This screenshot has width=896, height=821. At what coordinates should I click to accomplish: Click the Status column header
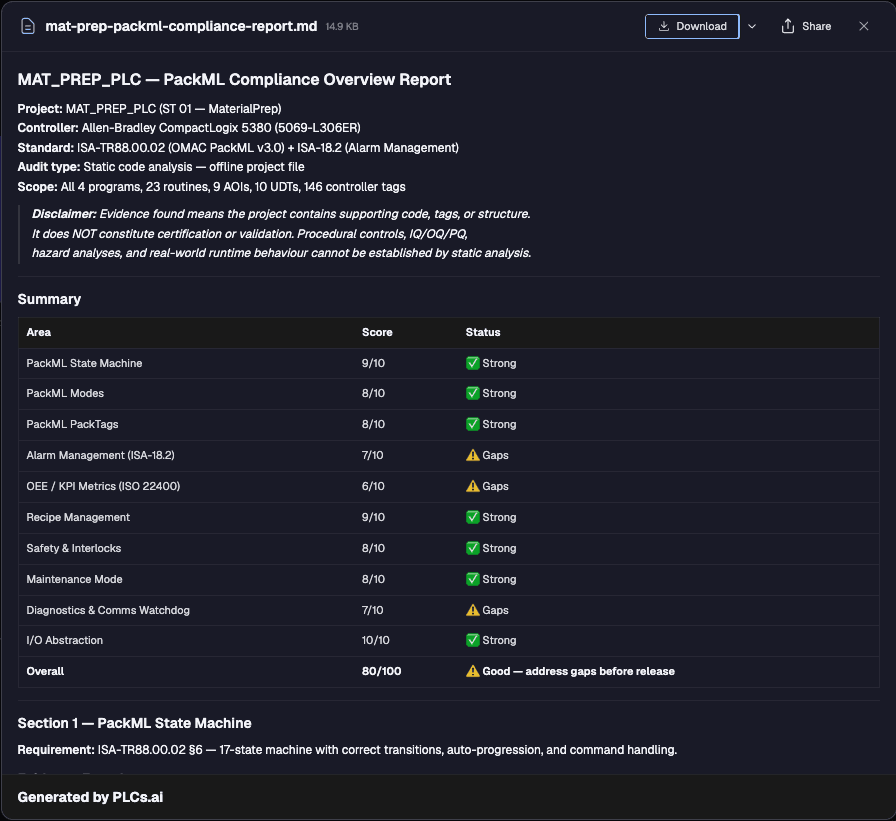[483, 333]
